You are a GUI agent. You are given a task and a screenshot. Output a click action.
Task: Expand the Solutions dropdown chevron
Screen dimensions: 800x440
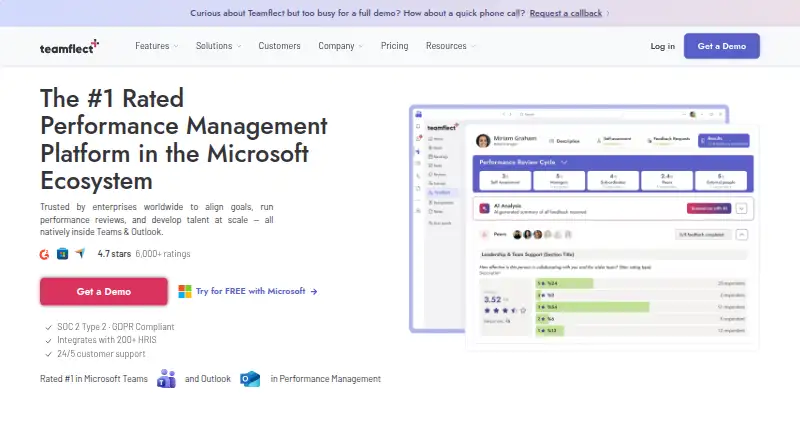[x=239, y=46]
